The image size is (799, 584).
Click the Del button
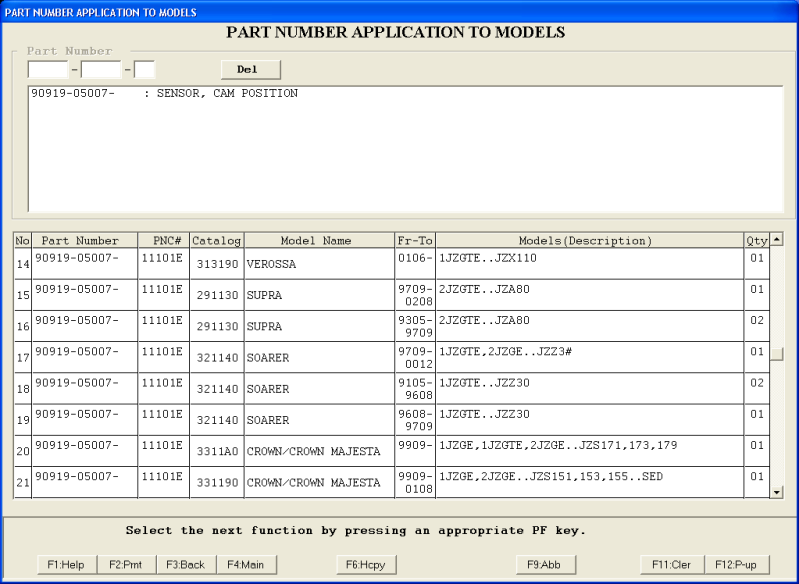[251, 70]
